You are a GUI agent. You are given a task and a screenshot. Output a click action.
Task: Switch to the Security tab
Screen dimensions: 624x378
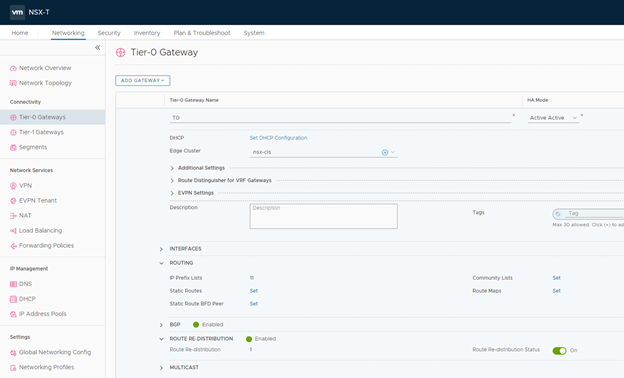(109, 33)
